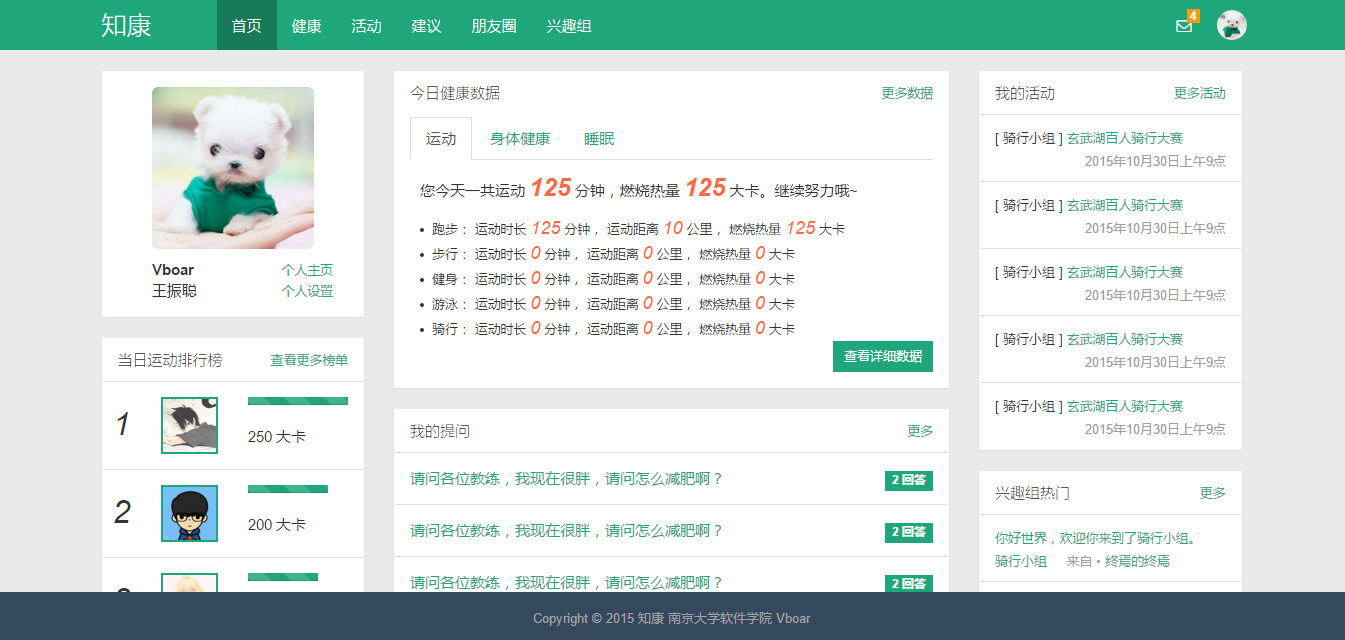Open the 活动 navigation item

(x=367, y=25)
